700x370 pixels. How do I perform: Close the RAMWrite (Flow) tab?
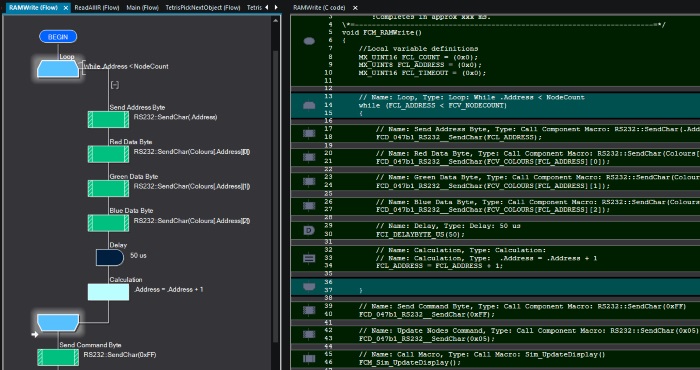[x=66, y=8]
